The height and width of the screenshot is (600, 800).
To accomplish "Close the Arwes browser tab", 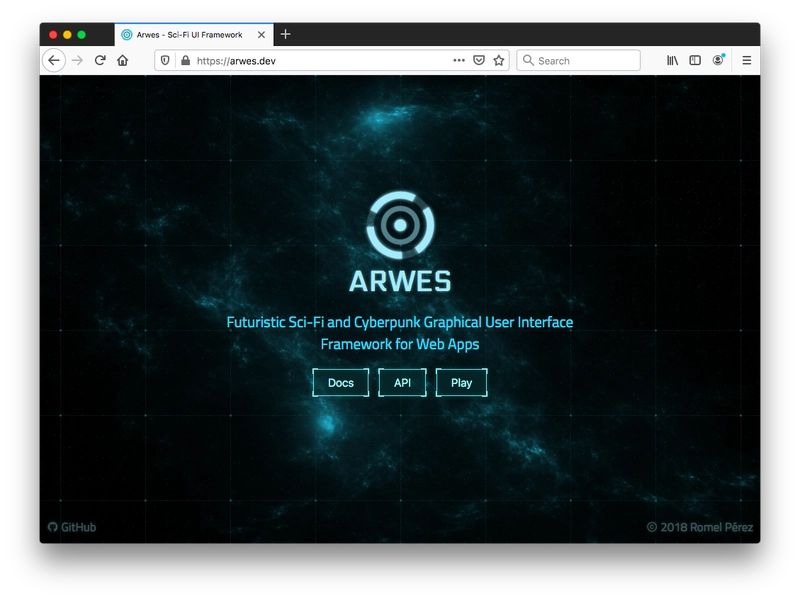I will tap(261, 35).
